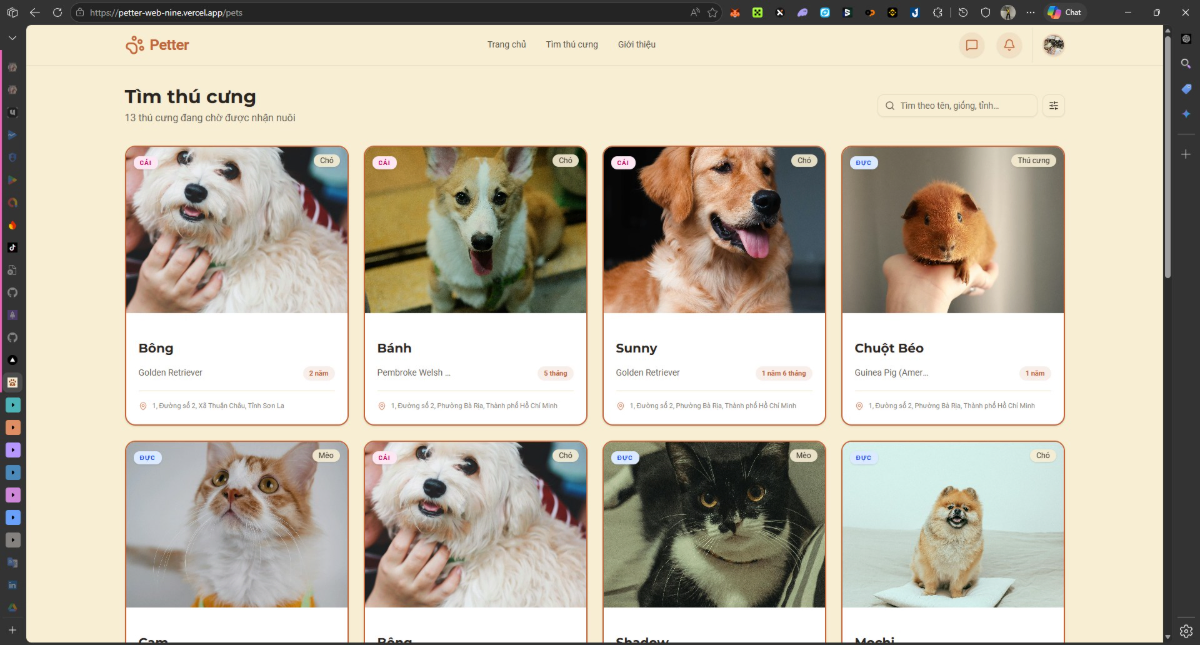Click the location pin on Chuột Béo's card

point(859,406)
